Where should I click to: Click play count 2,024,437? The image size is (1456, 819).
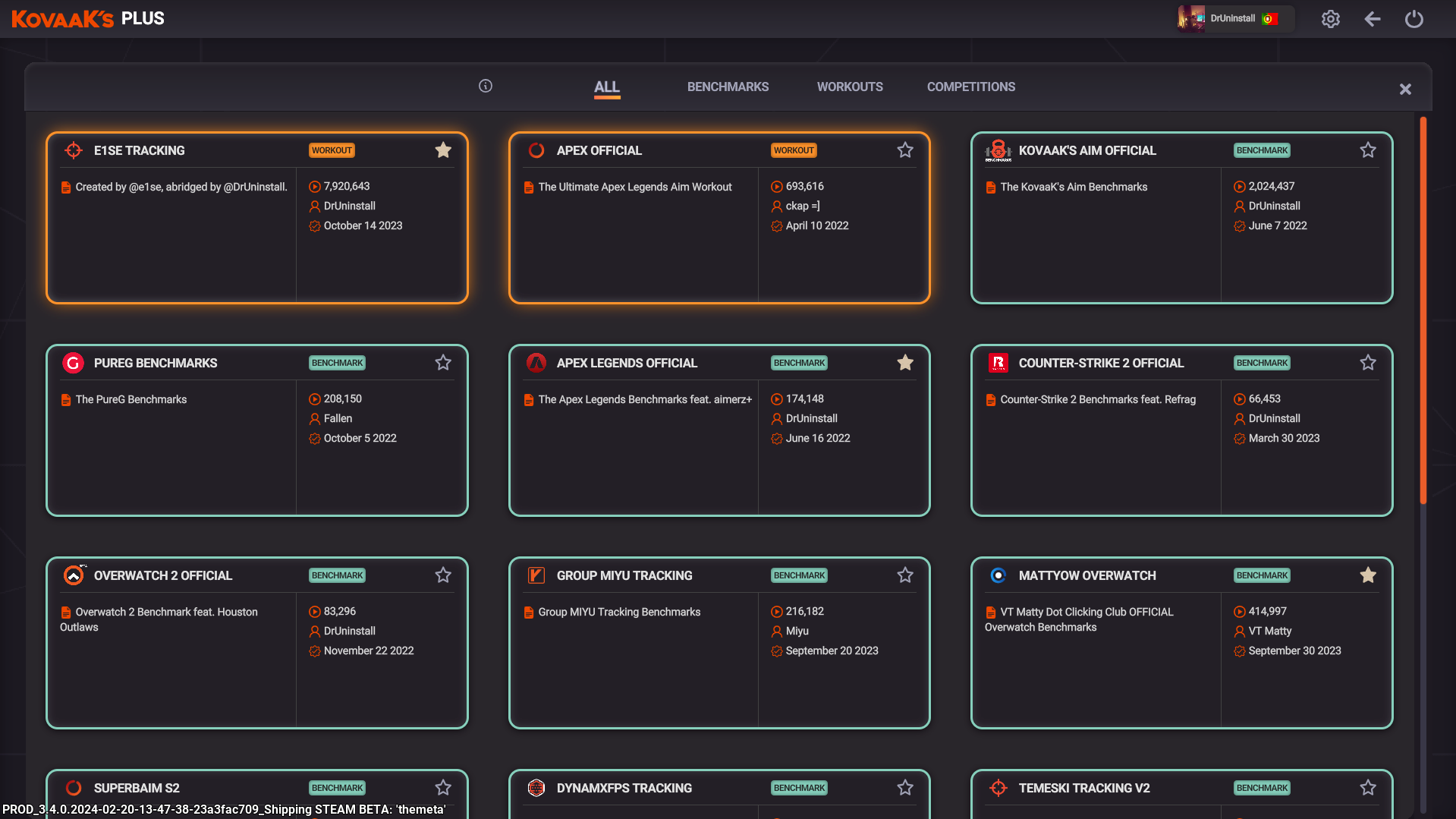[x=1272, y=186]
